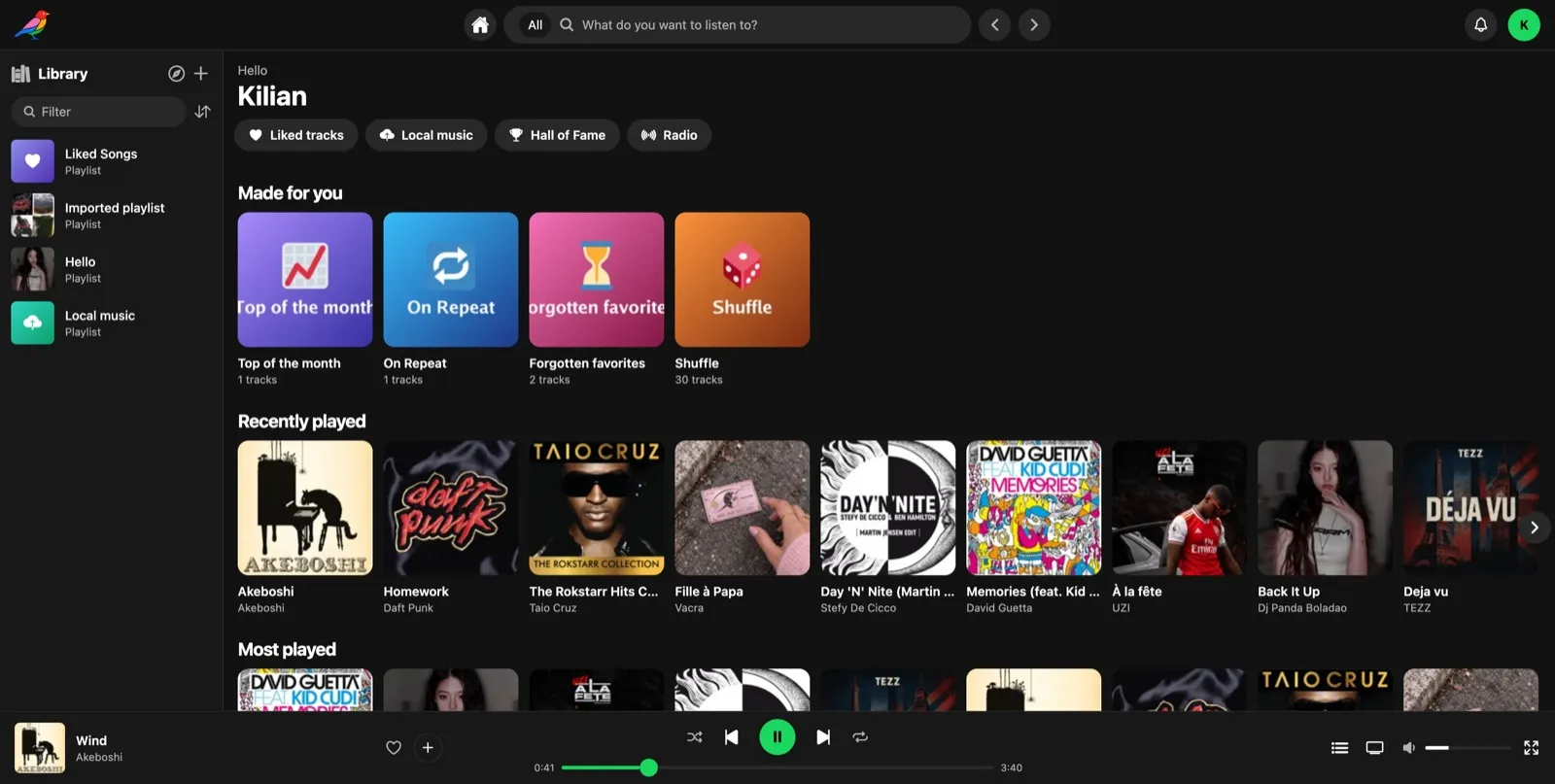Open the devices/cast screen icon
Screen dimensions: 1555x784
pyautogui.click(x=1374, y=747)
